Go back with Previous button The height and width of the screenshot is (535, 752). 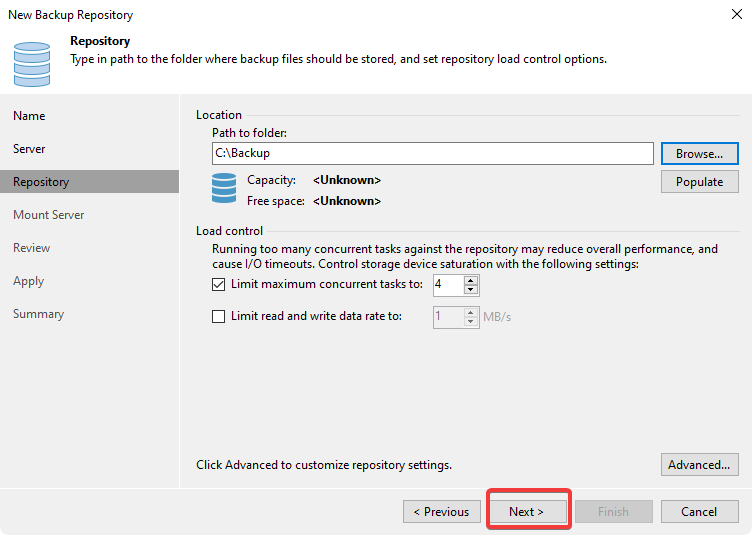pos(441,511)
